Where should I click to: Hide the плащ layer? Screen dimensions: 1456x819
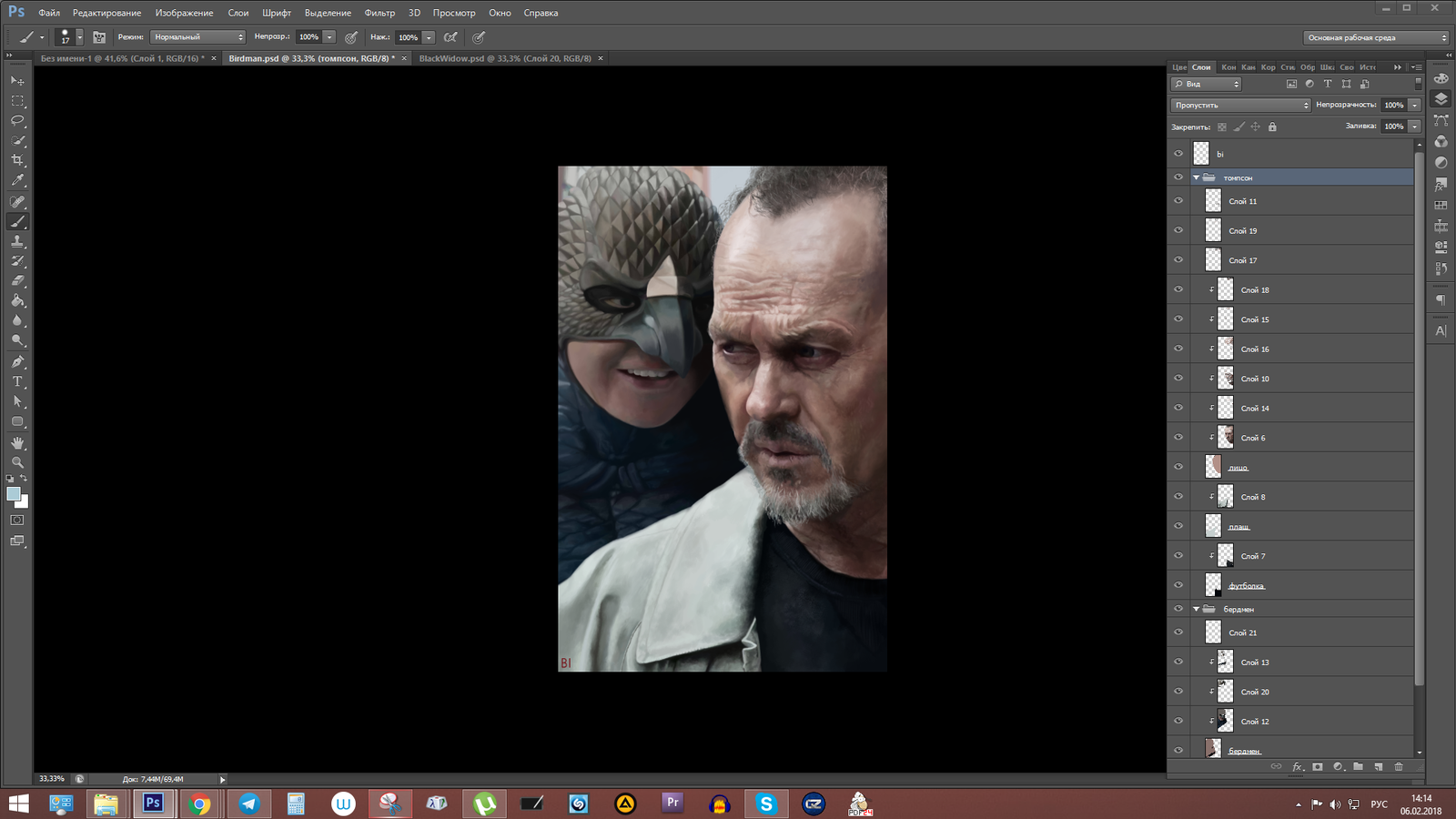[1178, 526]
